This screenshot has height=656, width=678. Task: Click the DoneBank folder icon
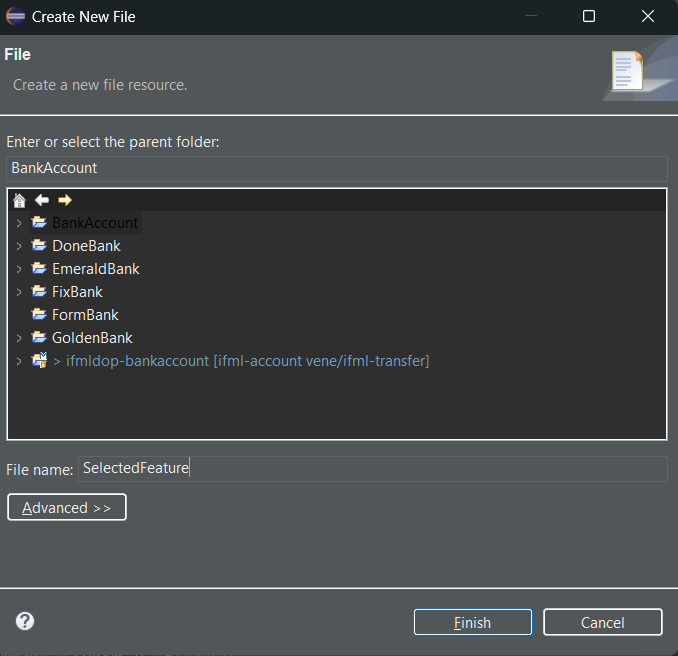click(39, 245)
